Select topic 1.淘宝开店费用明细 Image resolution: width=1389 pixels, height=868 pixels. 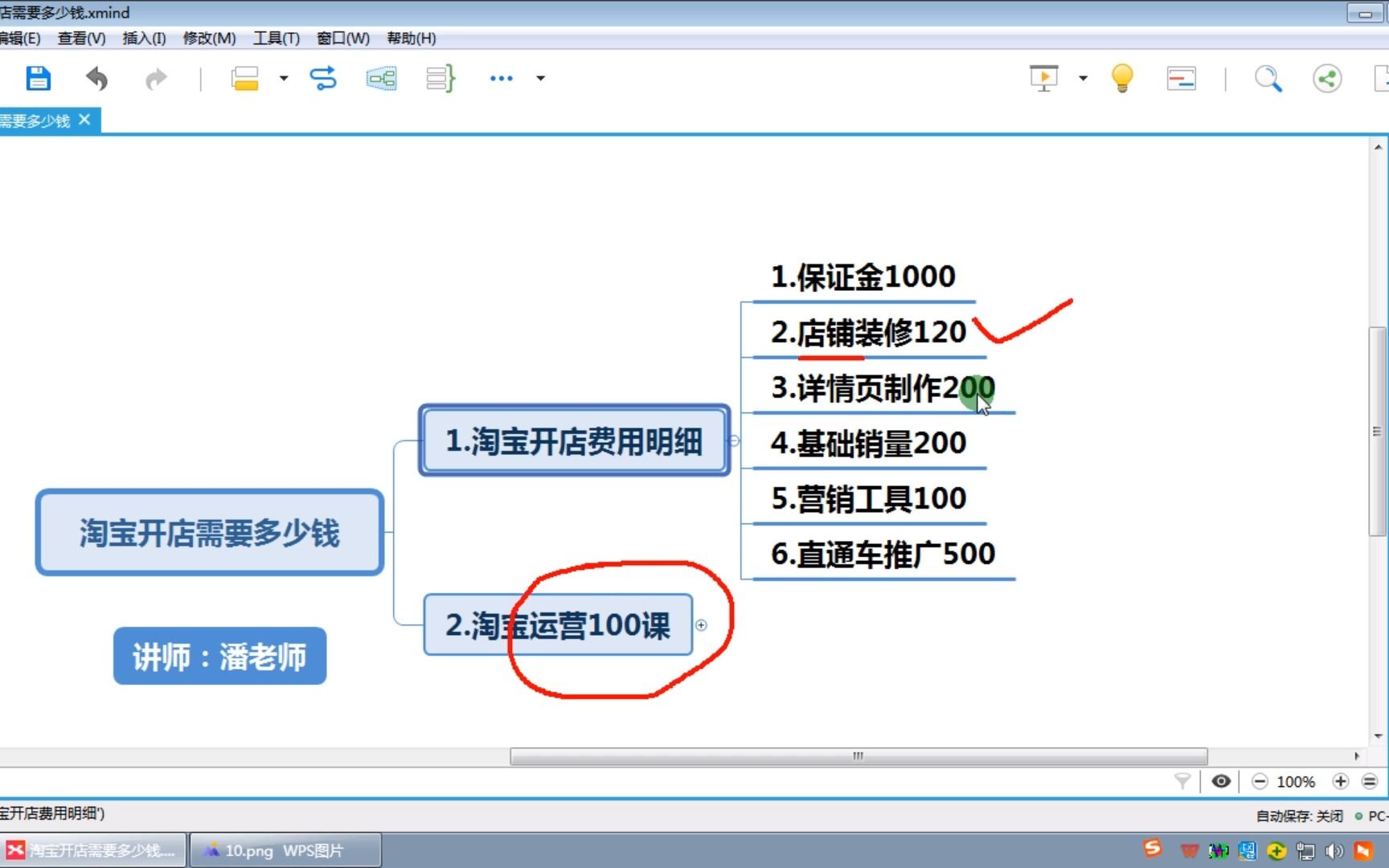574,440
